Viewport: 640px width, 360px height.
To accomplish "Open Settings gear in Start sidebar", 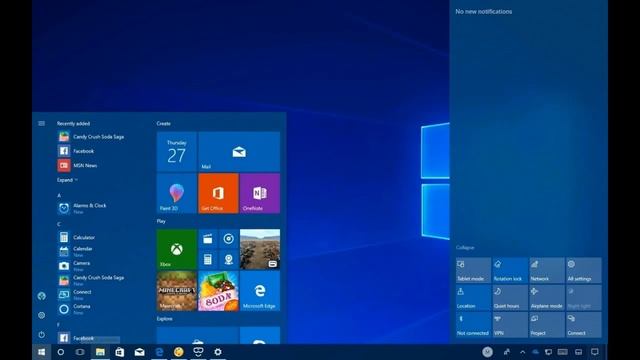I will pyautogui.click(x=42, y=315).
